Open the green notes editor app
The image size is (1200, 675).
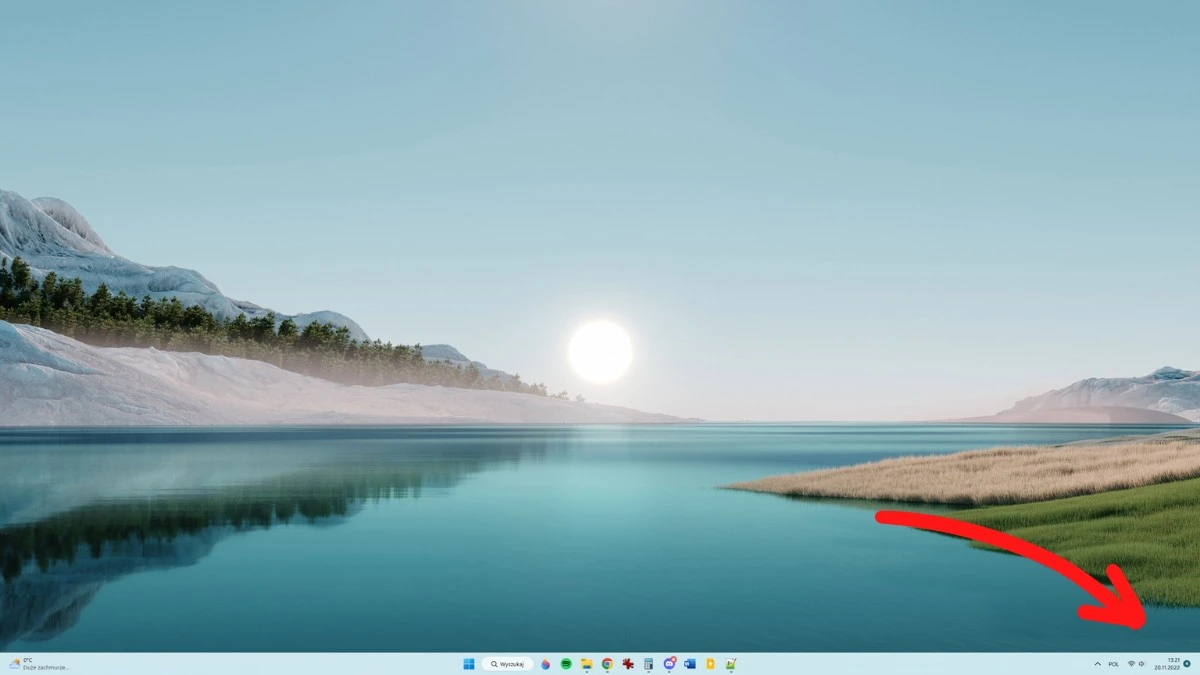[731, 664]
